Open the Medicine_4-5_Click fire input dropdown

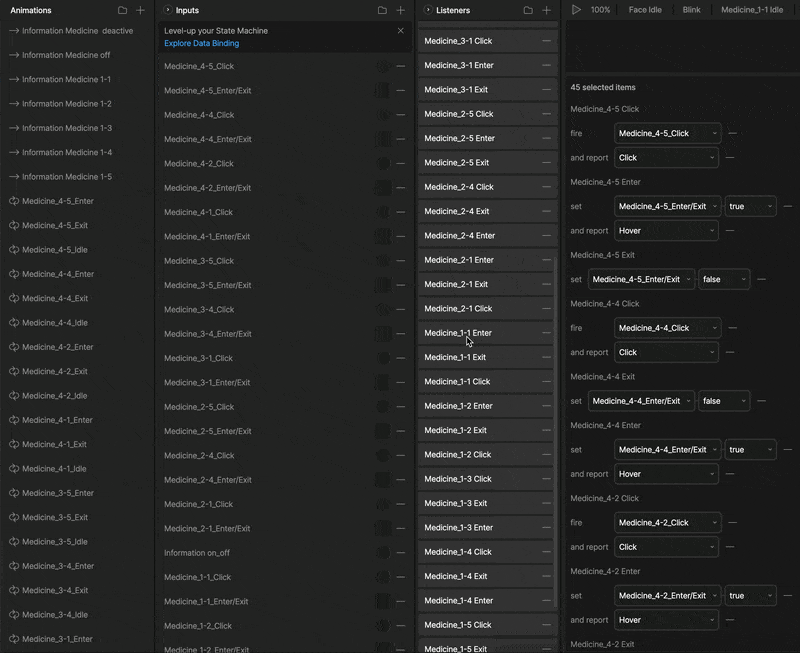coord(667,133)
